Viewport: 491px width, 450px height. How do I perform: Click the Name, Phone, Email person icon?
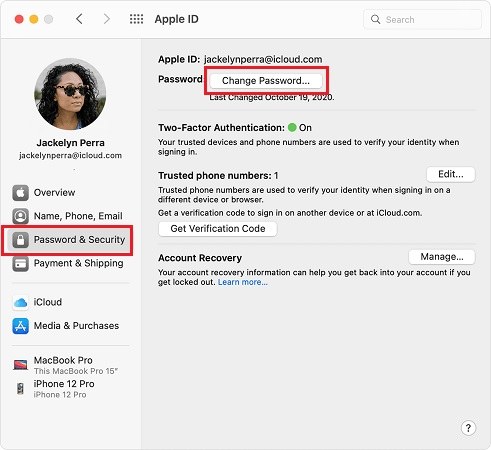[20, 216]
